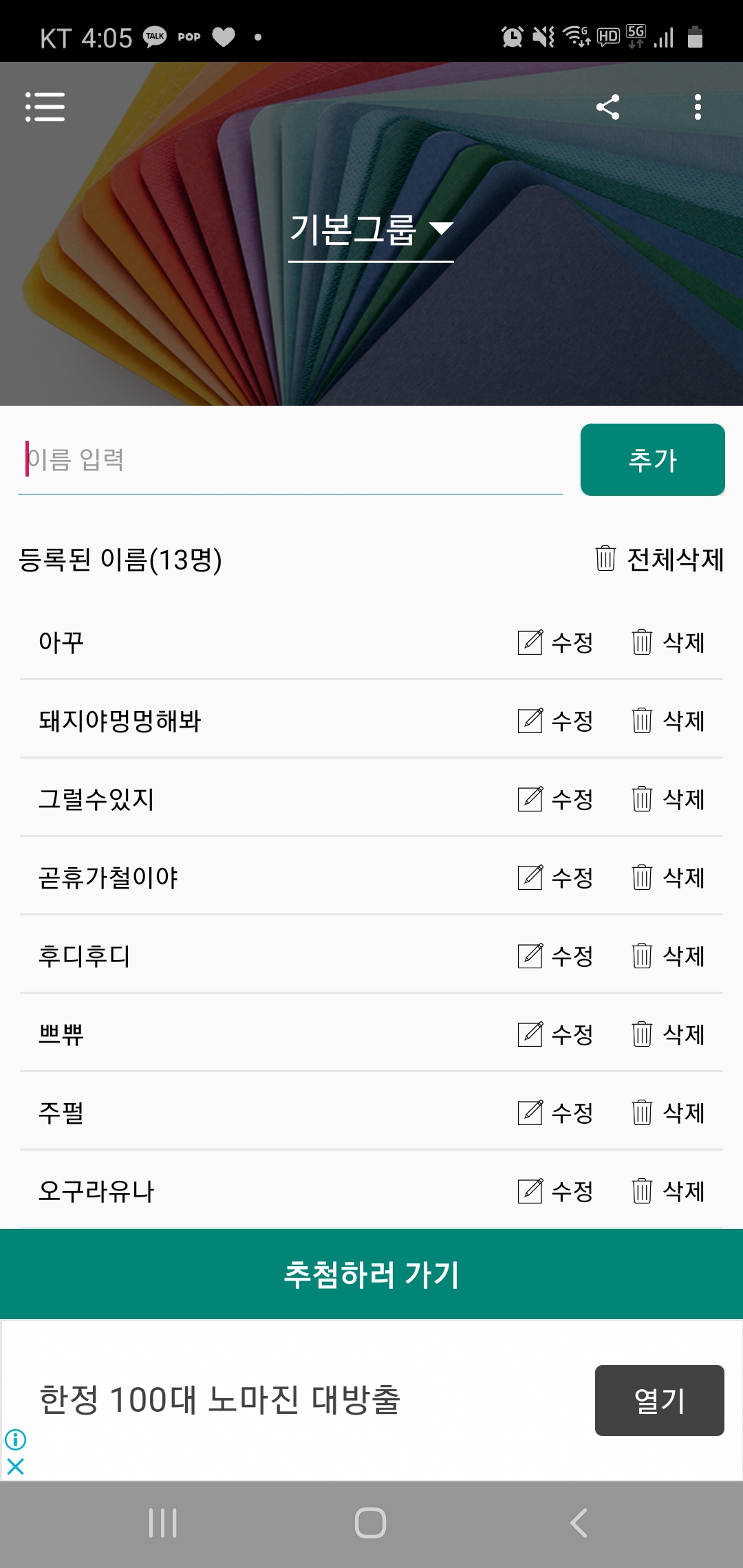The height and width of the screenshot is (1568, 743).
Task: Focus the 이름 입력 text field
Action: (290, 459)
